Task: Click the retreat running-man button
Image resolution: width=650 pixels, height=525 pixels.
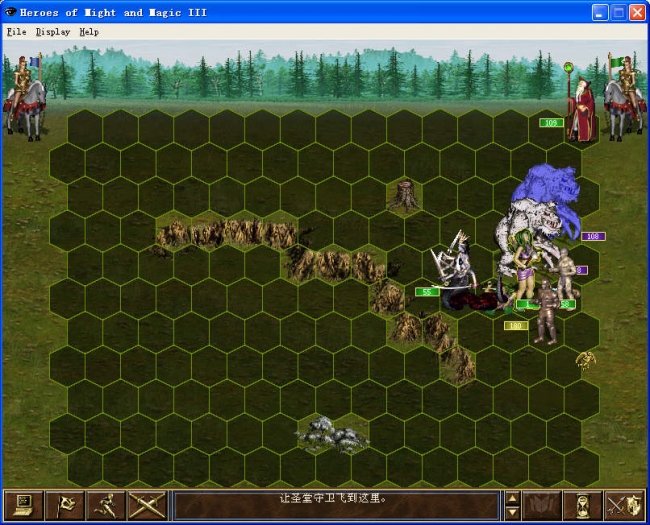Action: point(105,506)
